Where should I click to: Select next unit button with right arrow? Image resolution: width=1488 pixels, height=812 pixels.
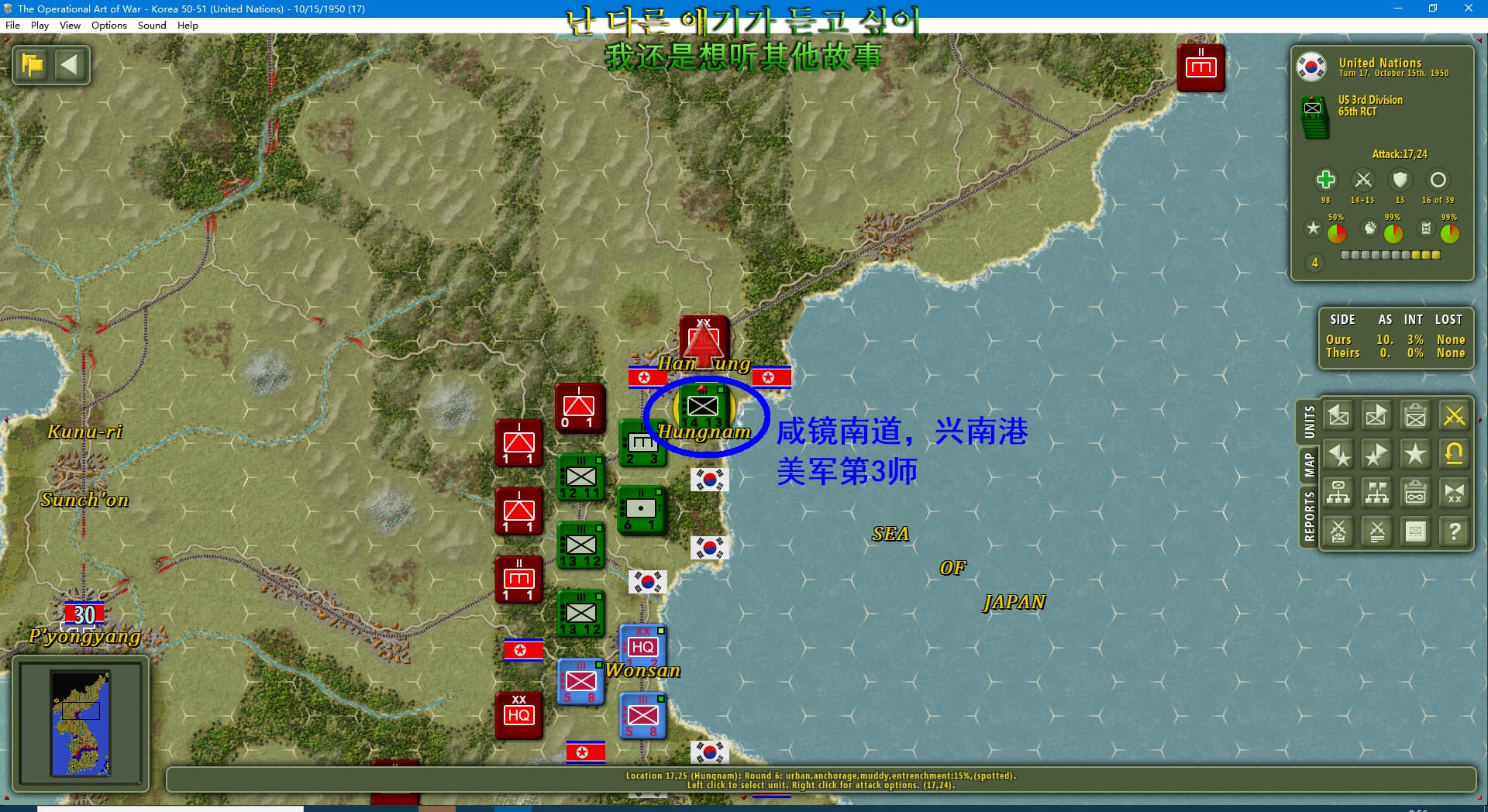[x=1377, y=415]
